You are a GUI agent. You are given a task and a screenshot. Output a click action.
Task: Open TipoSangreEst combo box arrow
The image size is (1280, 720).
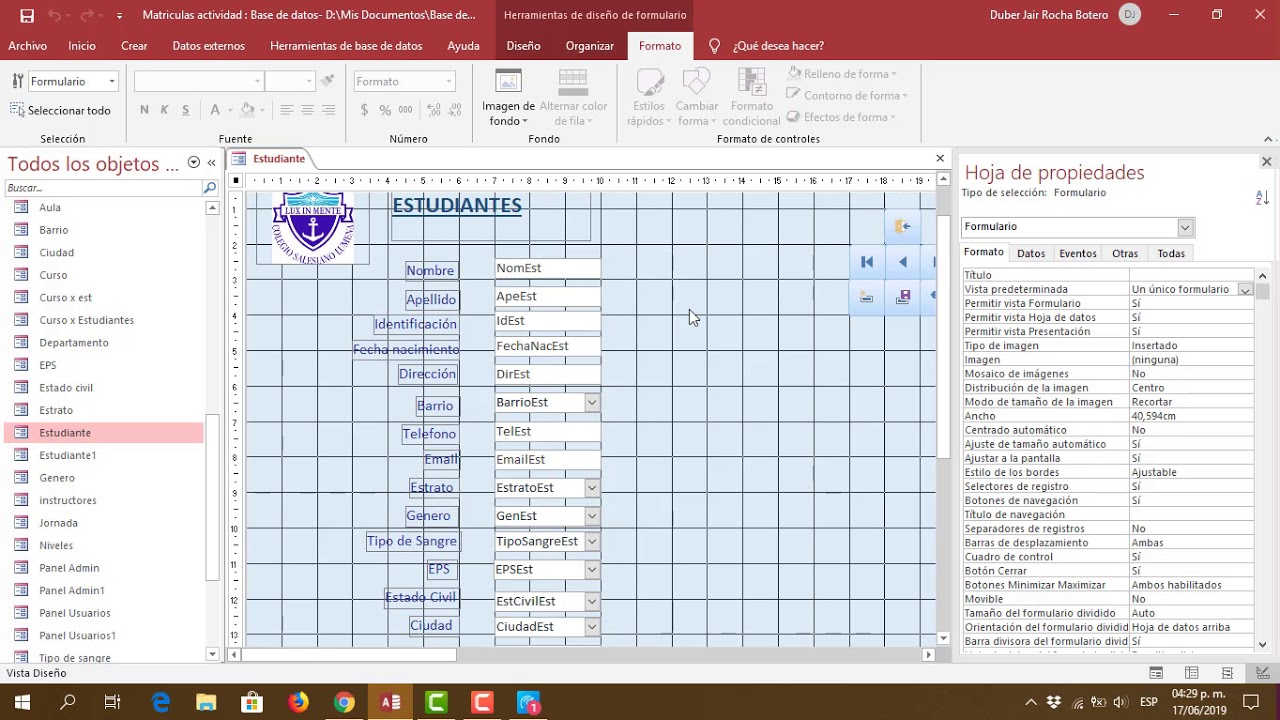(x=592, y=541)
